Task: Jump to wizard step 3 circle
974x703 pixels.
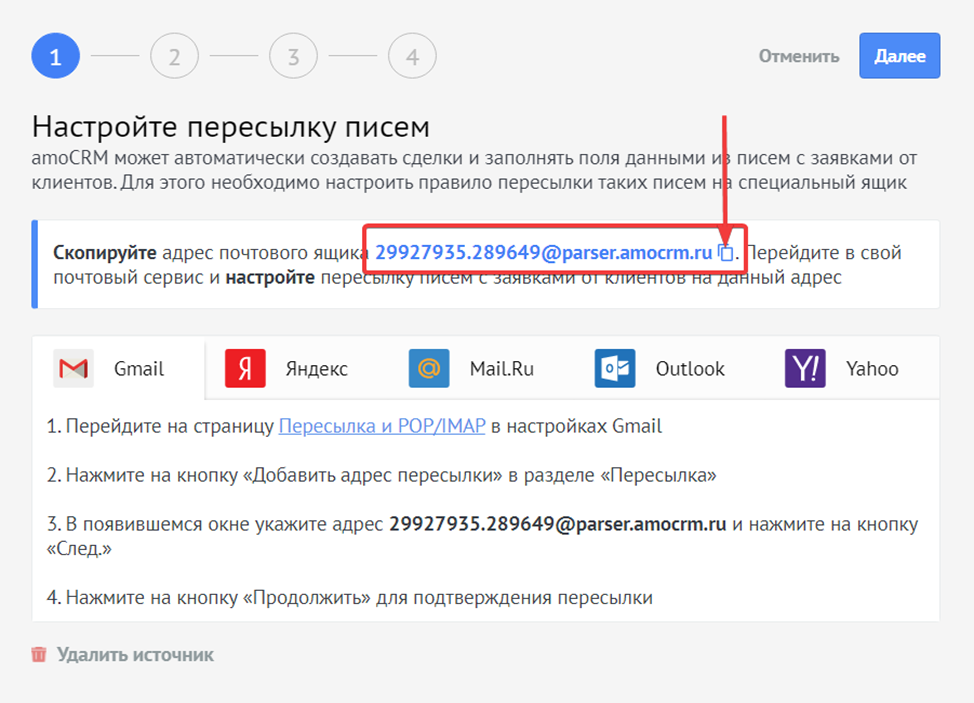Action: [x=293, y=56]
